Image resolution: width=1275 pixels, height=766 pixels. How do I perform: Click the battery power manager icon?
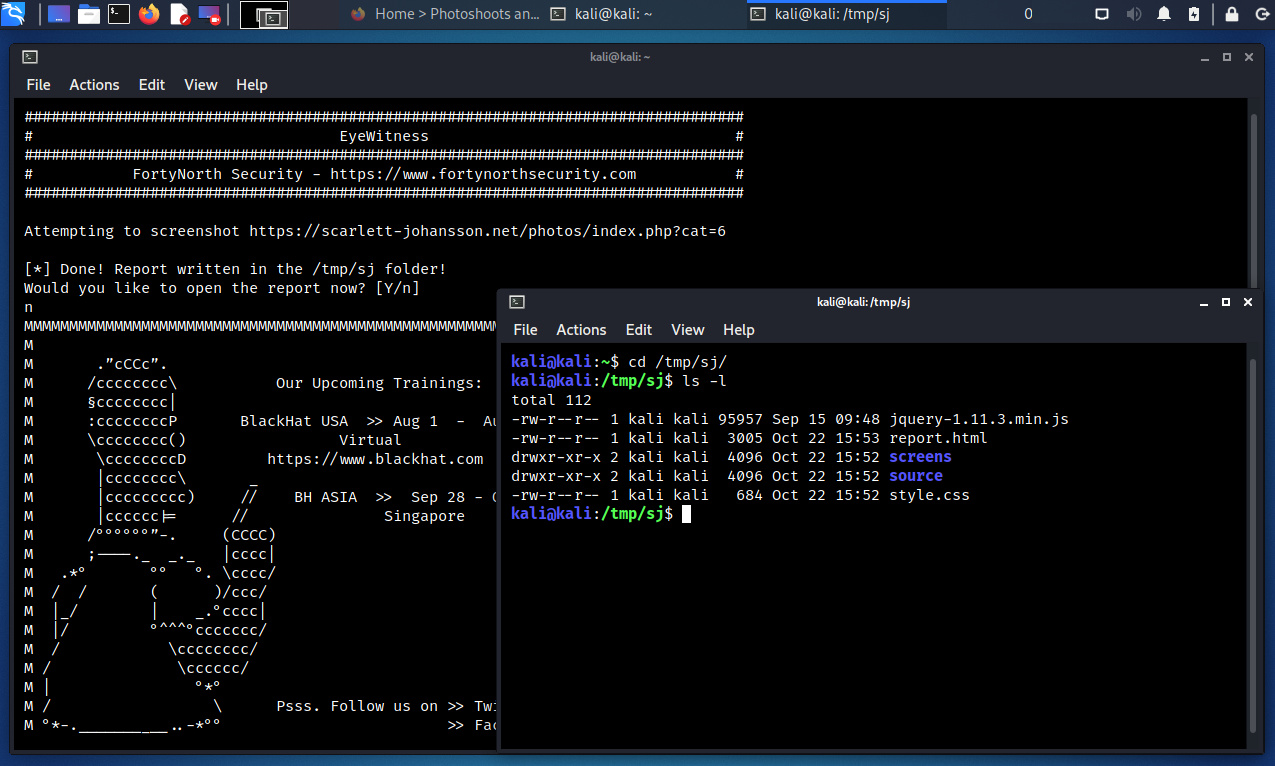pyautogui.click(x=1193, y=14)
